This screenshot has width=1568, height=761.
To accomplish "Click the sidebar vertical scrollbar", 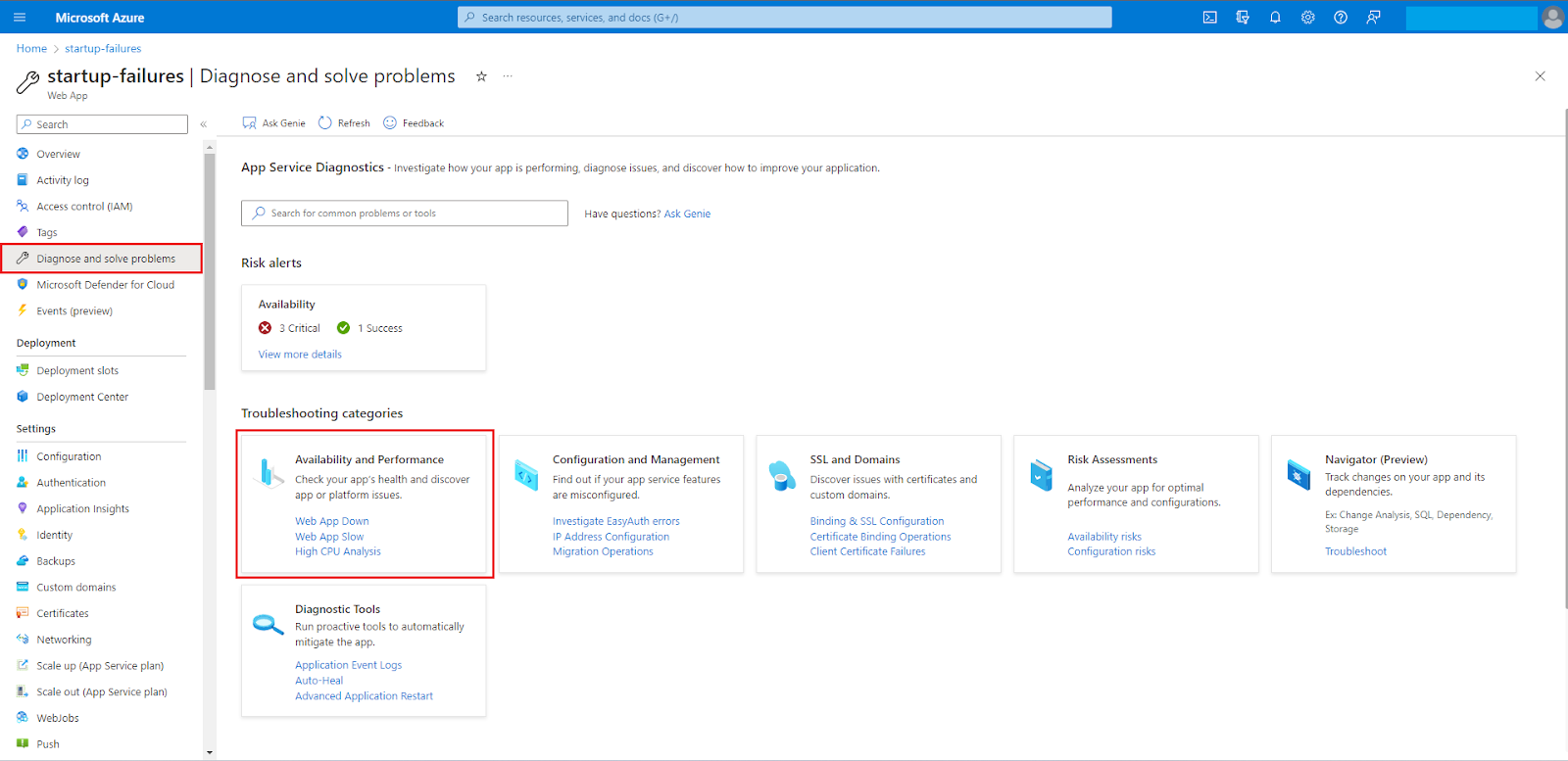I will tap(210, 271).
